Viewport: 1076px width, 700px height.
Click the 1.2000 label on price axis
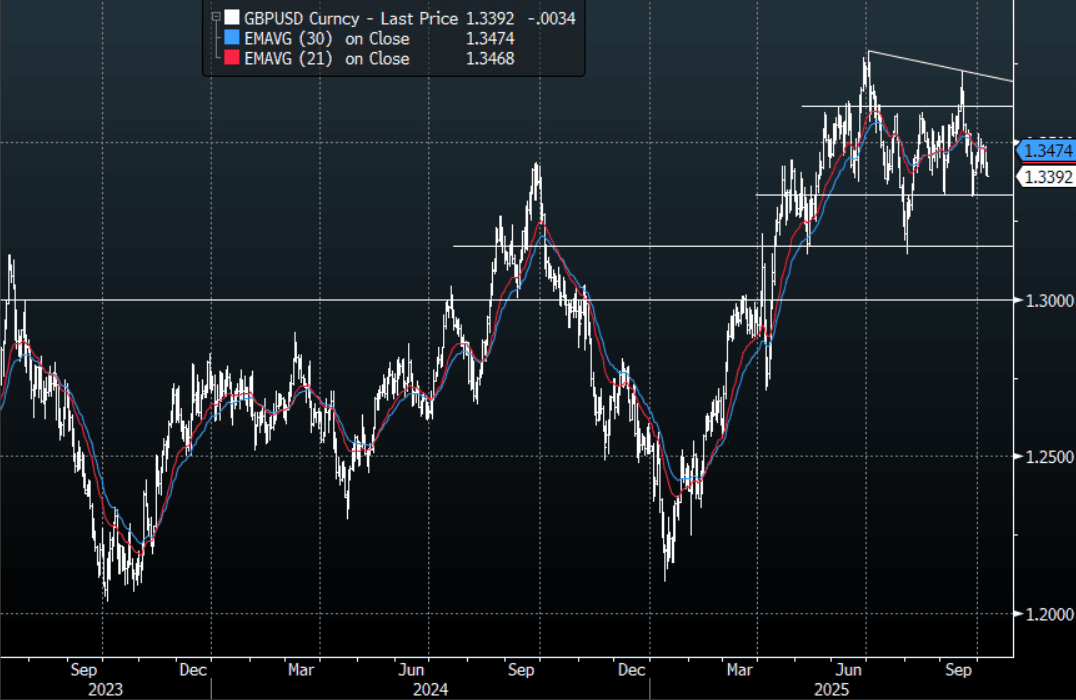pyautogui.click(x=1044, y=614)
